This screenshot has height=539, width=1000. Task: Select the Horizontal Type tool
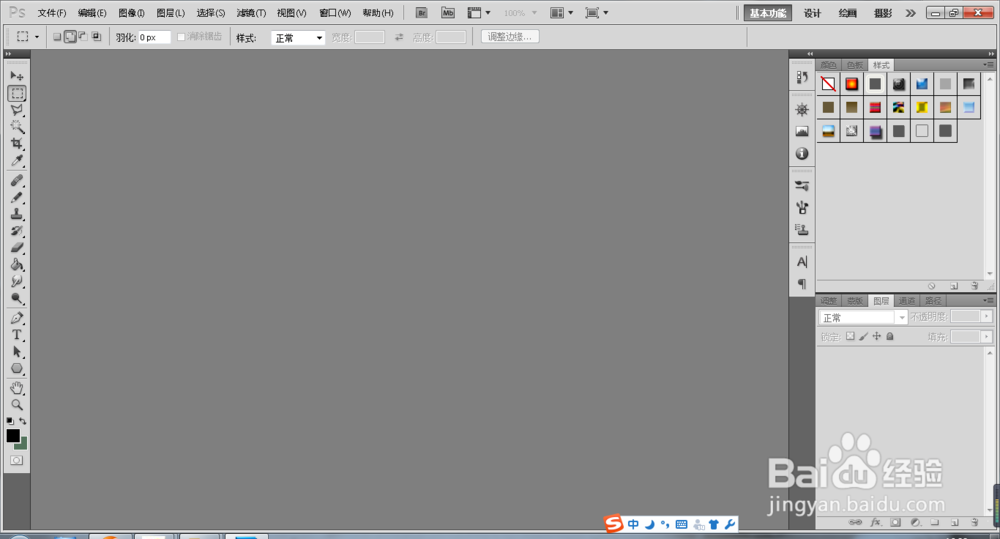coord(17,335)
